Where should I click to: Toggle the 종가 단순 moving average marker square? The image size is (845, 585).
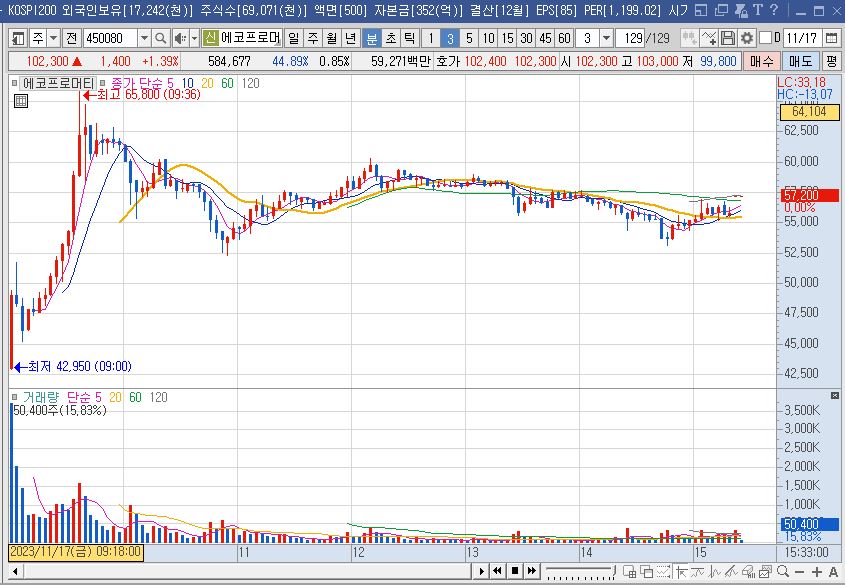click(x=102, y=83)
